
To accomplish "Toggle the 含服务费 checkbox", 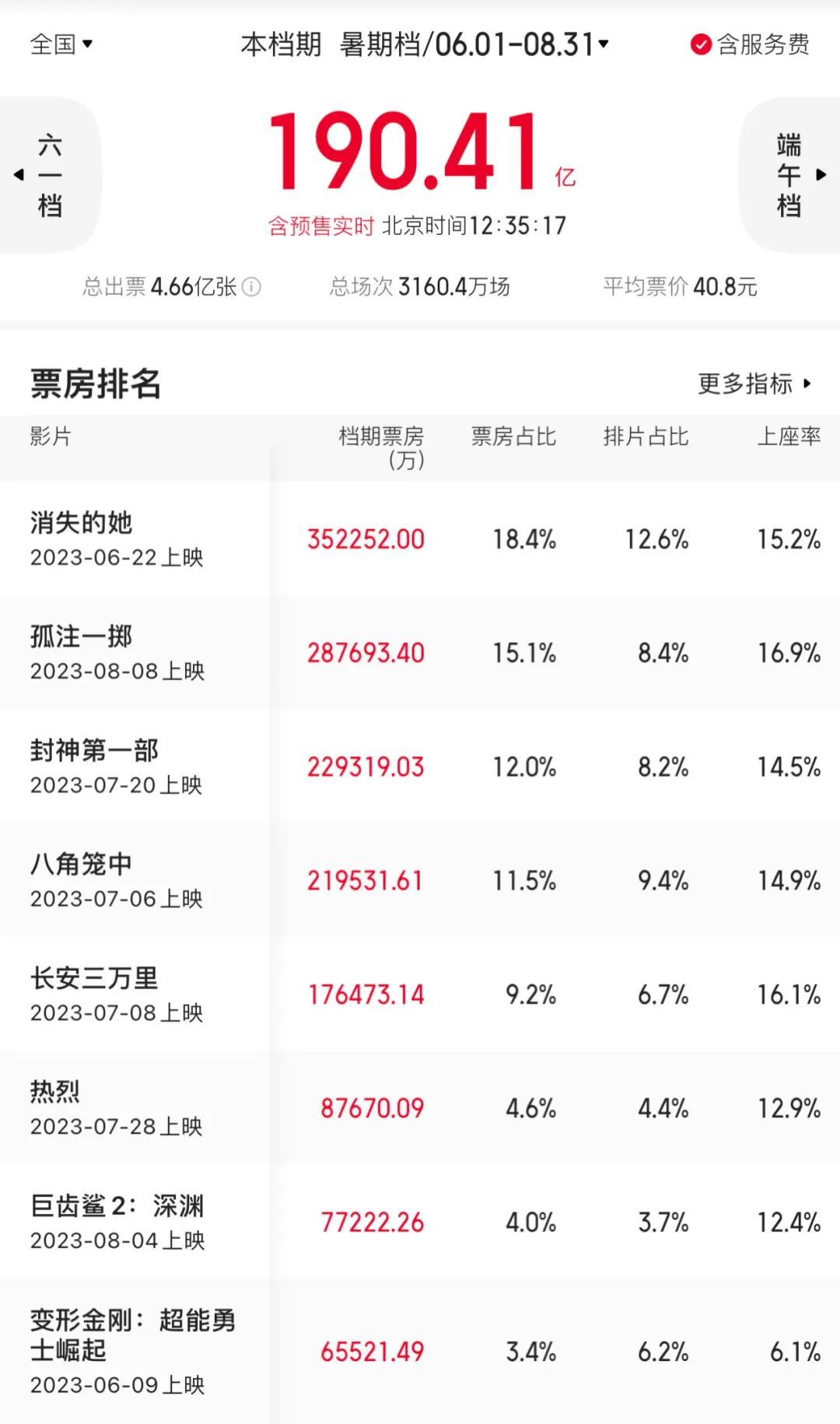I will pyautogui.click(x=701, y=44).
